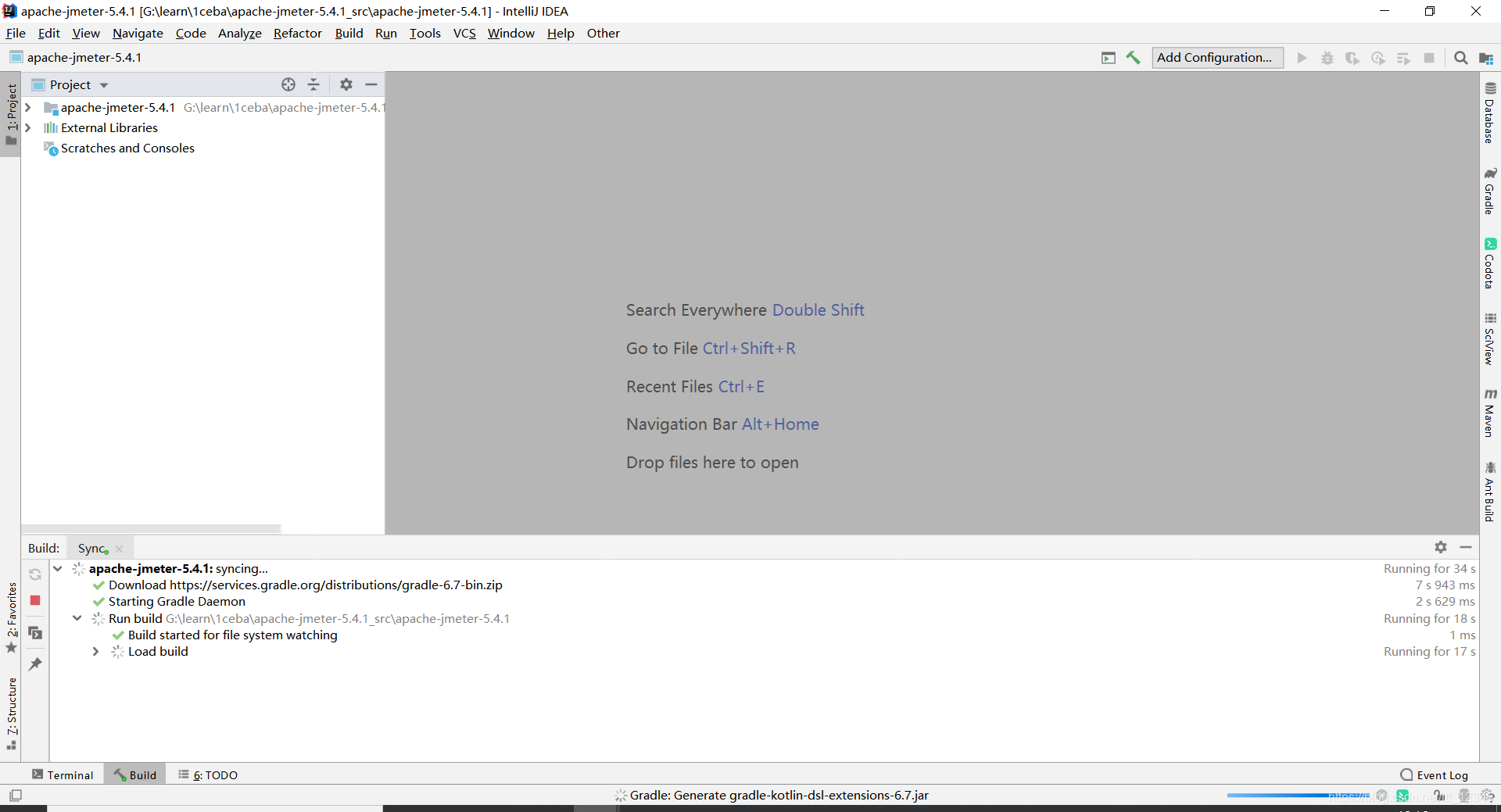Click Run with Coverage icon
Screen dimensions: 1501x812
(1352, 58)
